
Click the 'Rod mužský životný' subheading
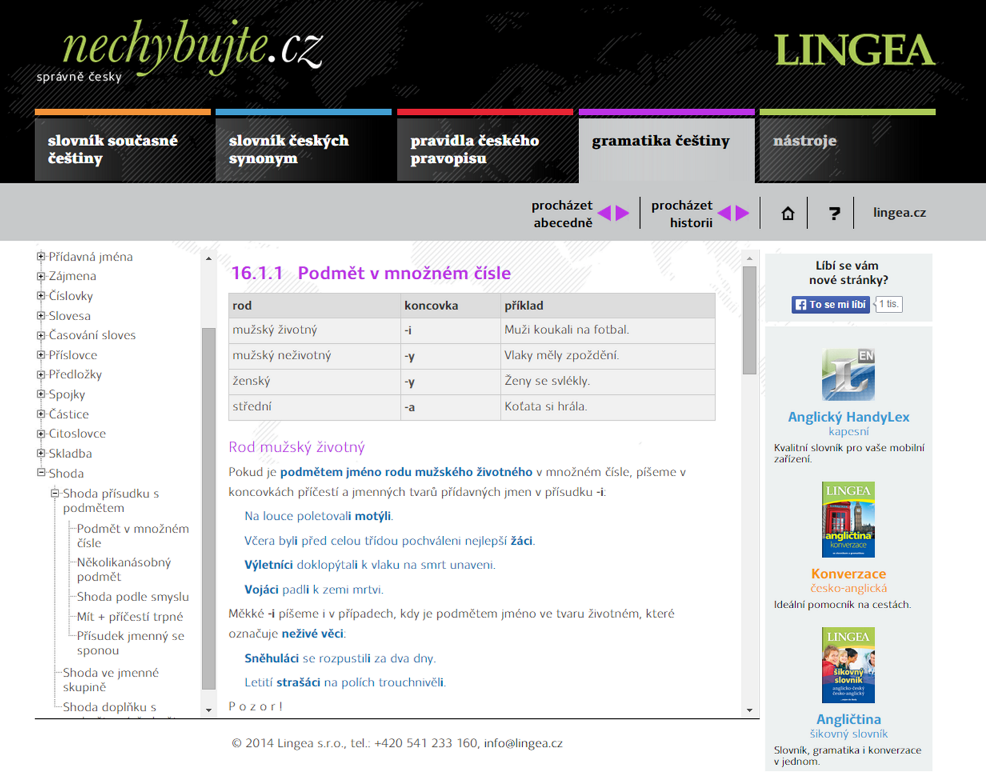coord(297,447)
